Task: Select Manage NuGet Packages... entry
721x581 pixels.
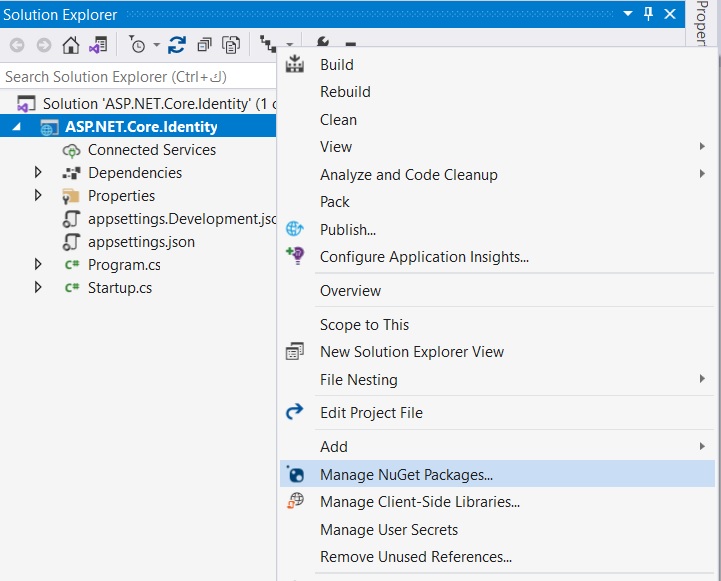Action: [497, 474]
